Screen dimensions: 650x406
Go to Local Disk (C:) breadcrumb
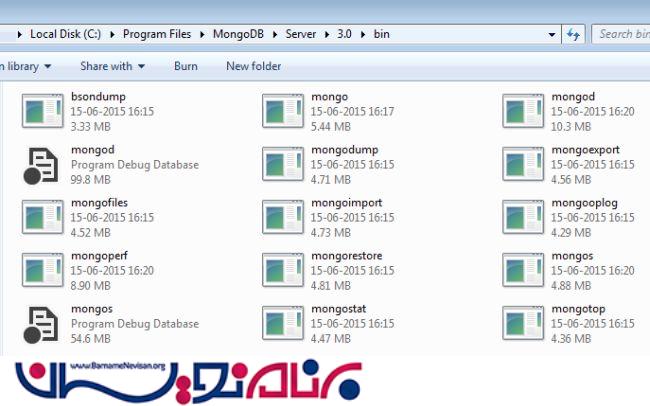pos(65,34)
